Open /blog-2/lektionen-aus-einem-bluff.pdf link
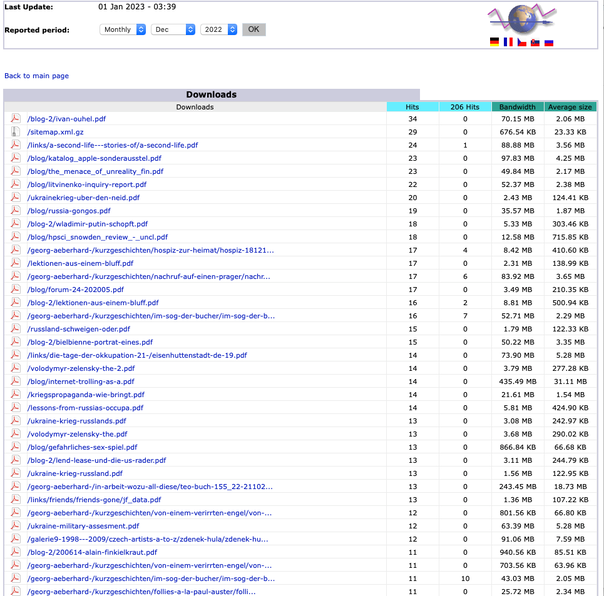 click(93, 302)
